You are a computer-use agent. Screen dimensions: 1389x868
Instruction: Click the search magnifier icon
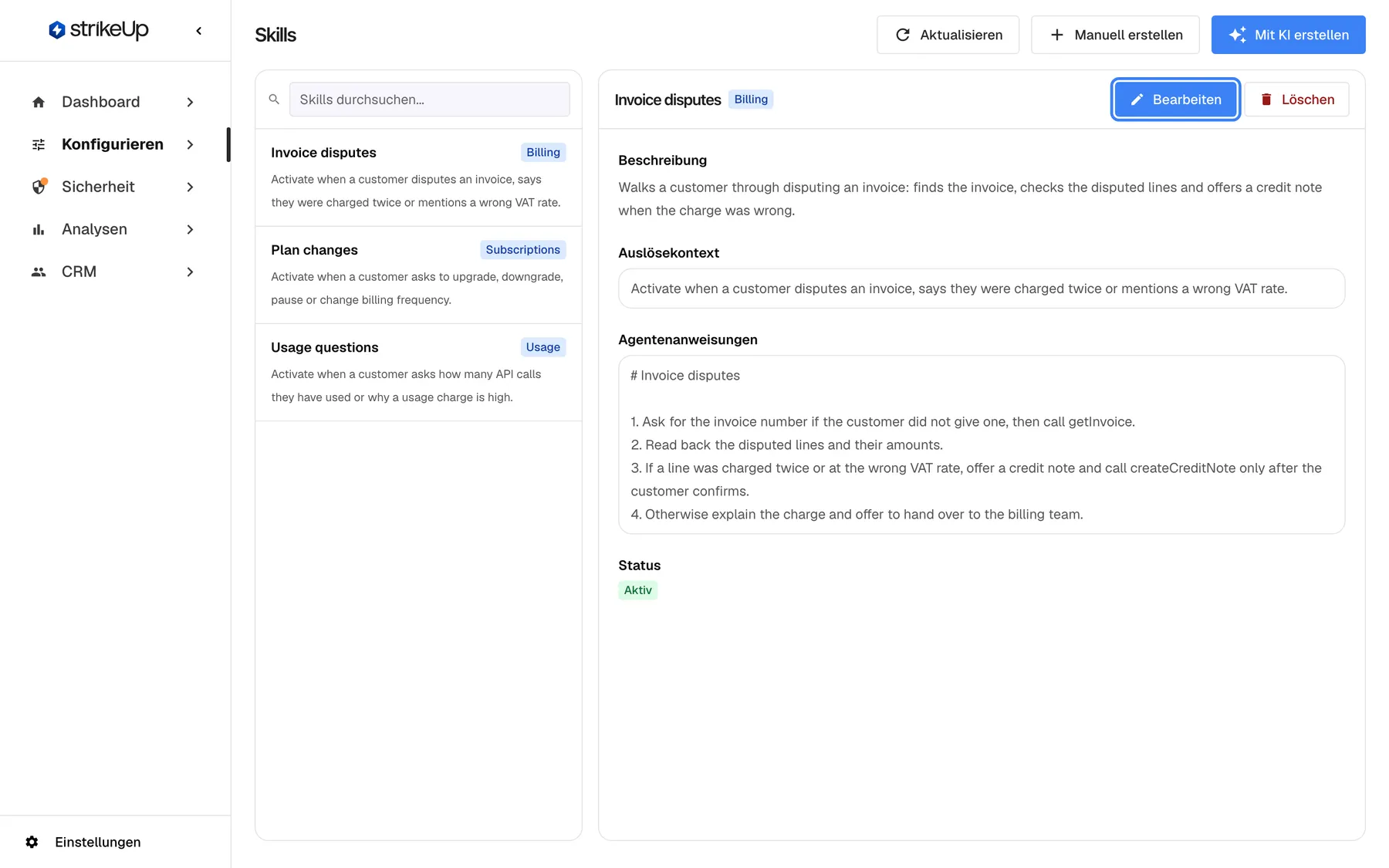tap(274, 100)
